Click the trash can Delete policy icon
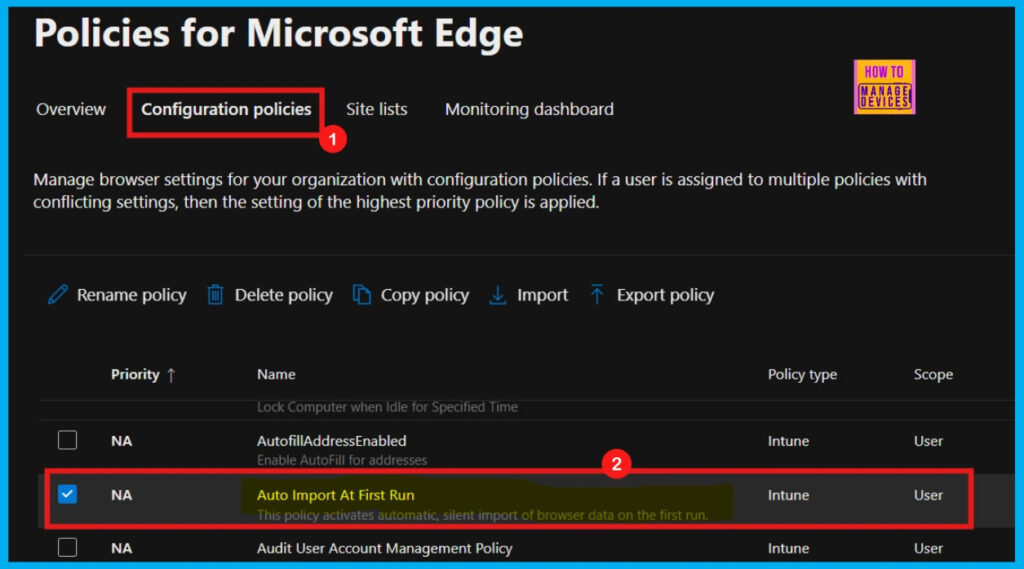The width and height of the screenshot is (1024, 569). 216,295
